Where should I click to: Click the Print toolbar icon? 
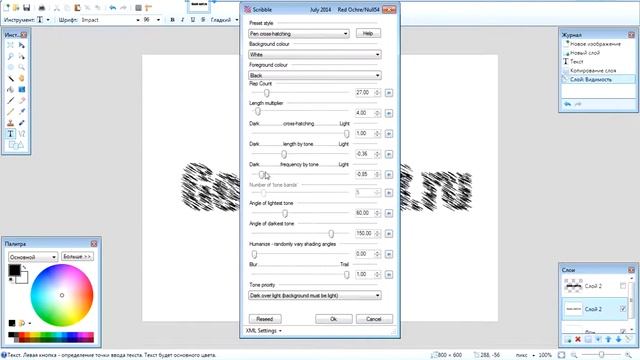pos(42,8)
